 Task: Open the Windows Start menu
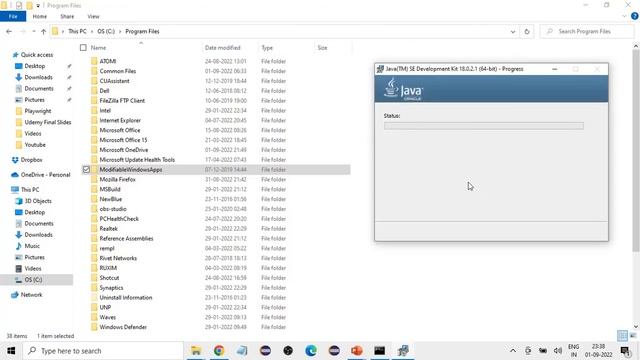(x=11, y=351)
